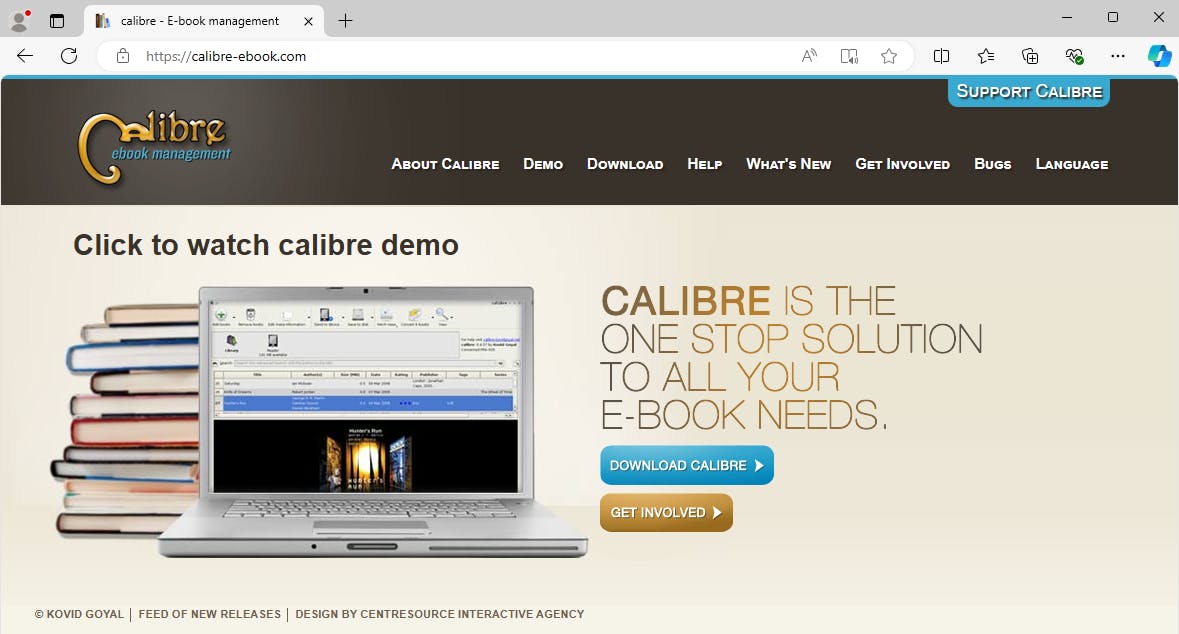Select the calibre - E-book management tab

pos(204,21)
